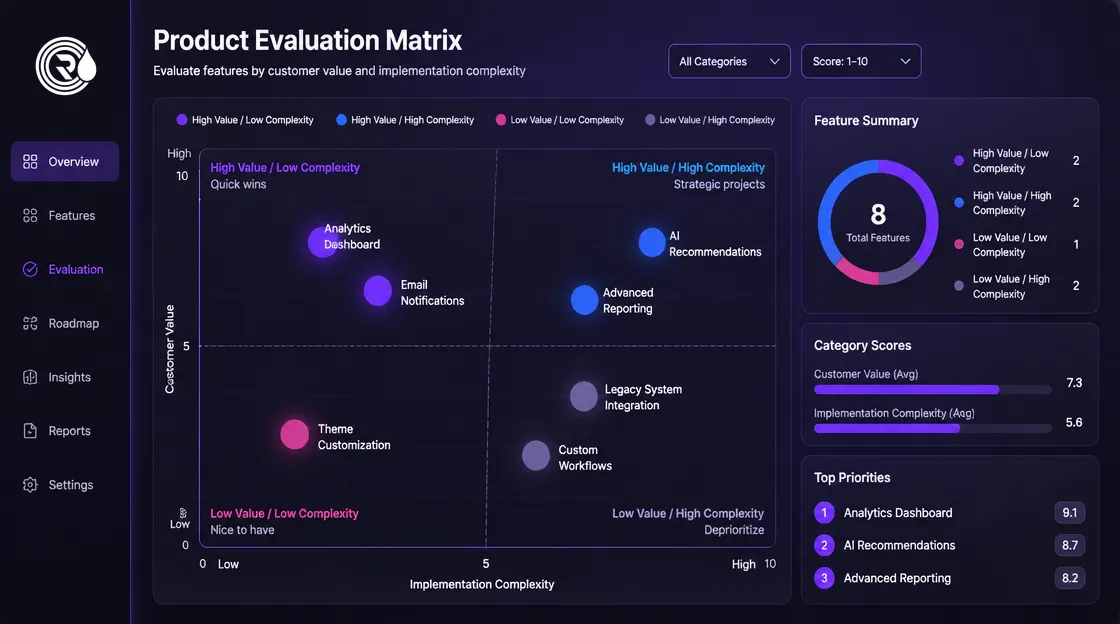Viewport: 1120px width, 624px height.
Task: Click the Evaluation checkmark icon
Action: pos(30,269)
